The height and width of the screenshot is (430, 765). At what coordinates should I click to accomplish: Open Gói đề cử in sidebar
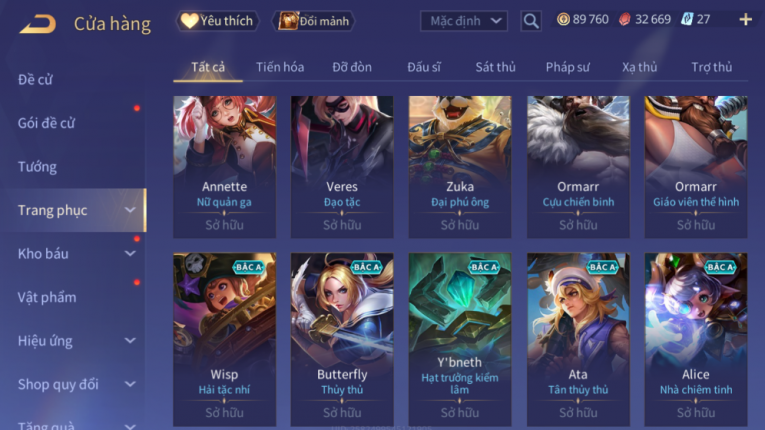[46, 123]
